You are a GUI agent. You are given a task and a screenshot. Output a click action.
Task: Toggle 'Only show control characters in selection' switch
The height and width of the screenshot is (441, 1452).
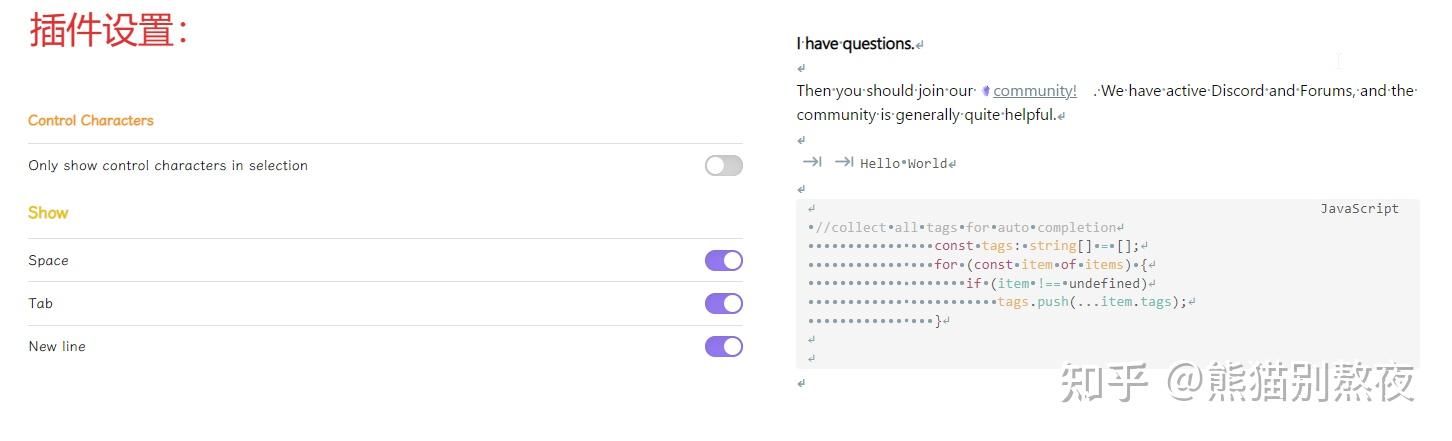pos(723,165)
